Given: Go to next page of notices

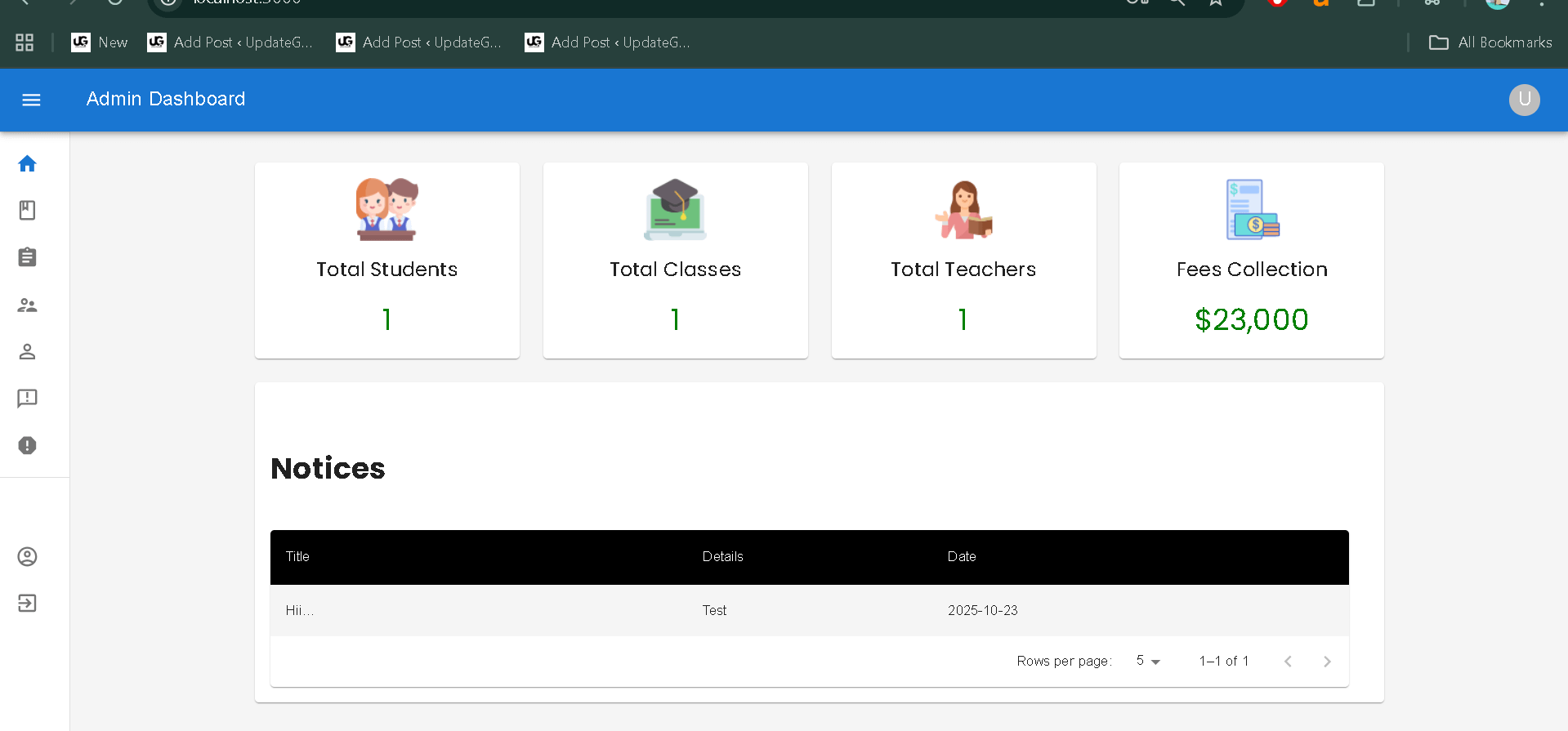Looking at the screenshot, I should (x=1326, y=662).
